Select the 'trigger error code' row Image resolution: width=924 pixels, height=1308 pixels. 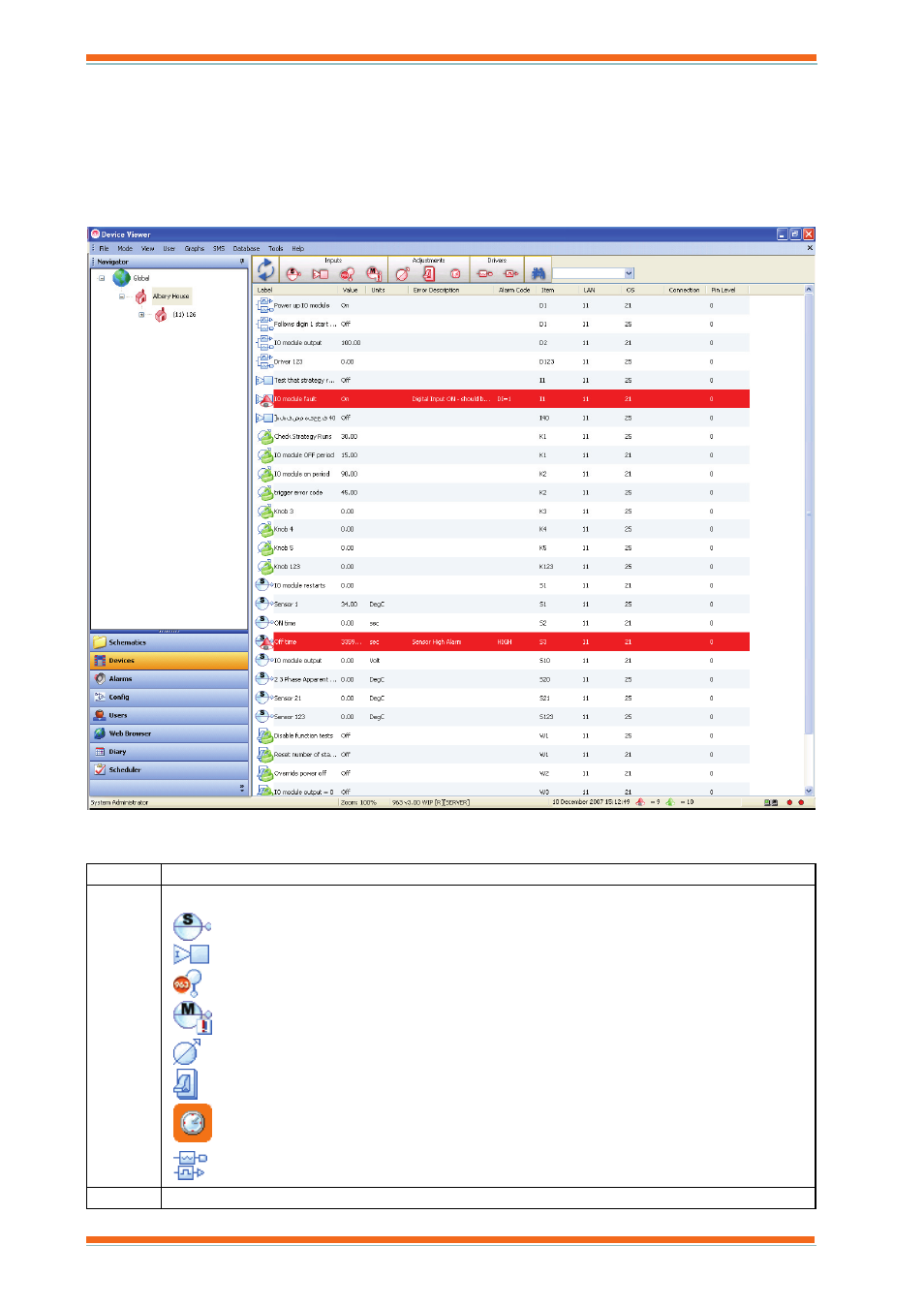(502, 492)
